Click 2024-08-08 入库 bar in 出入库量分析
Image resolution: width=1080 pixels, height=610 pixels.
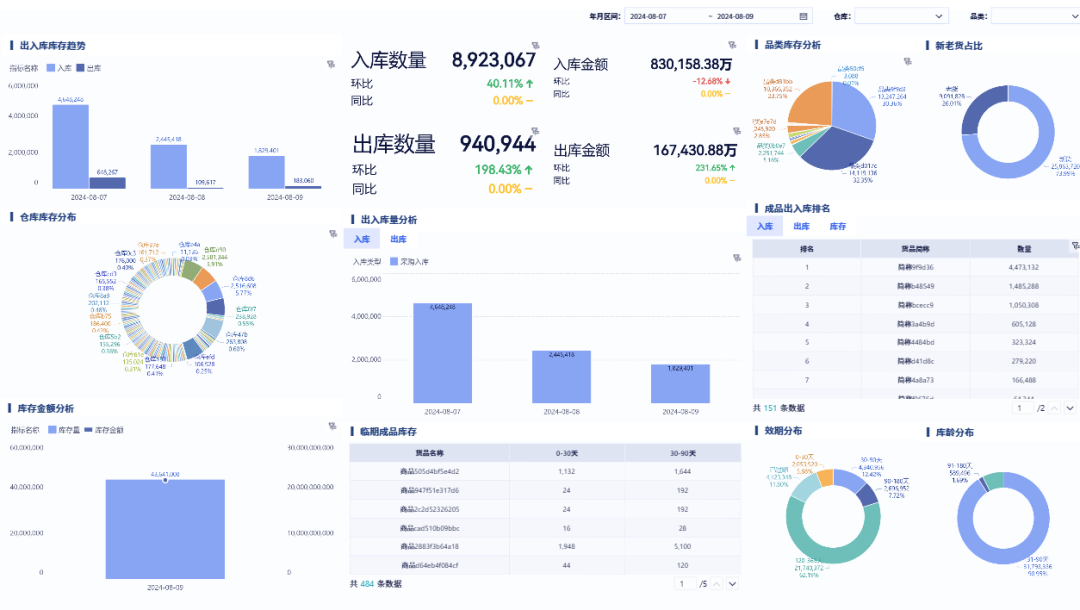561,377
